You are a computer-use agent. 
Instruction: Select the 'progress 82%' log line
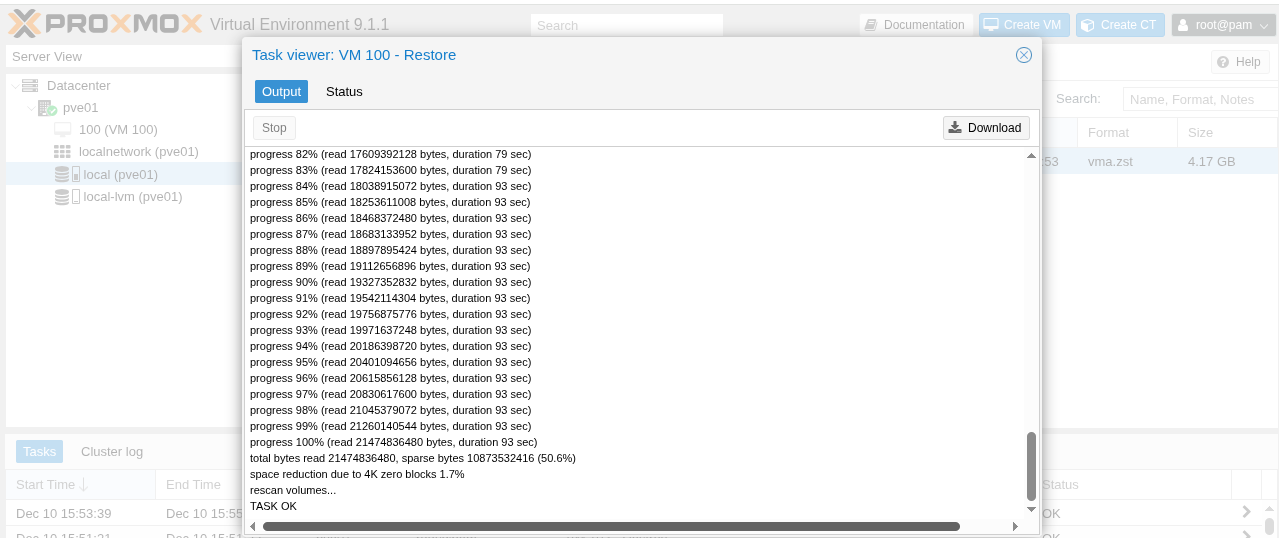pos(390,154)
